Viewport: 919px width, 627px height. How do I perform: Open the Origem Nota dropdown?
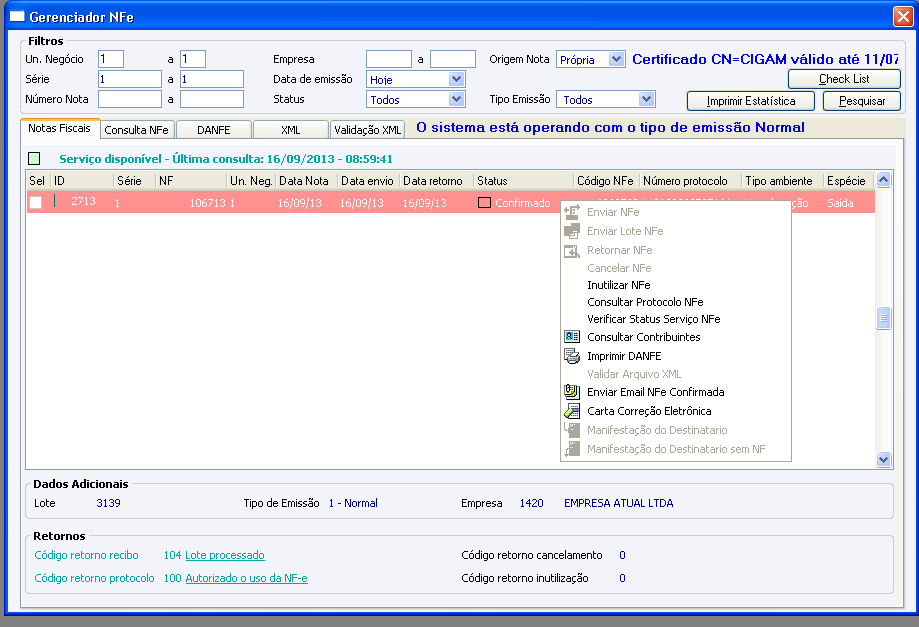[616, 59]
